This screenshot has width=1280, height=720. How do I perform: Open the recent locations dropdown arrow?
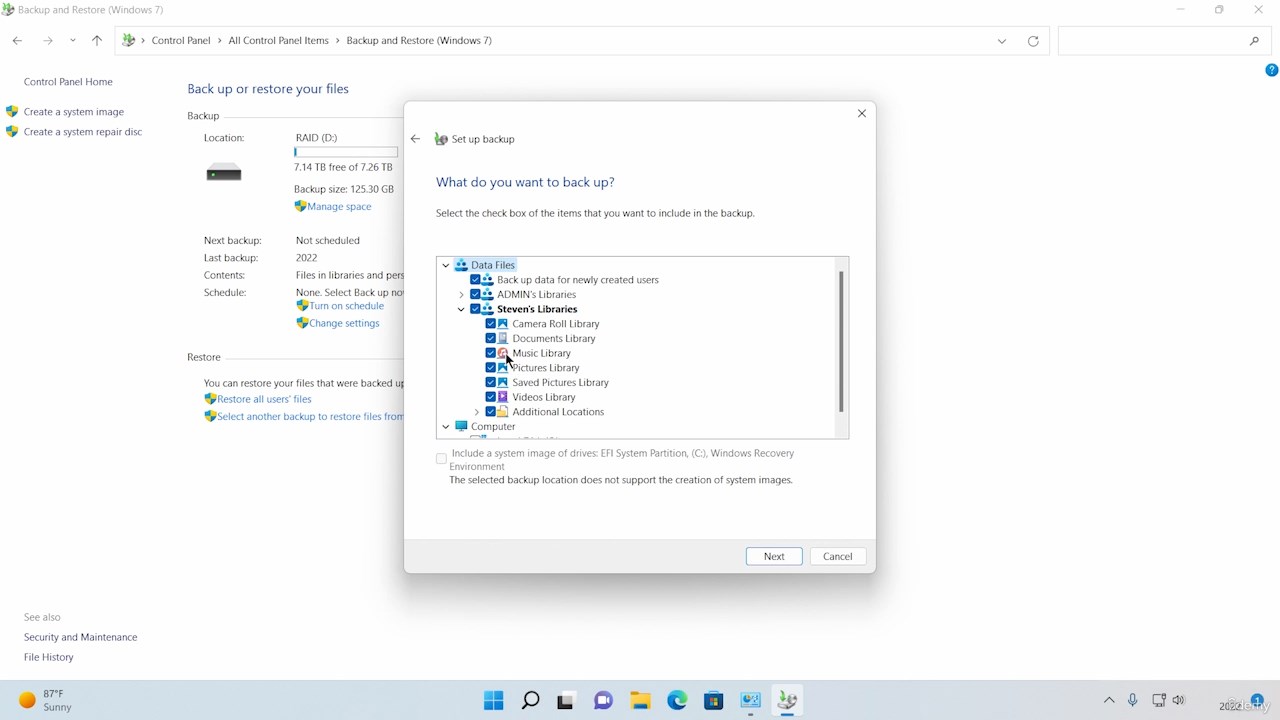[x=73, y=41]
